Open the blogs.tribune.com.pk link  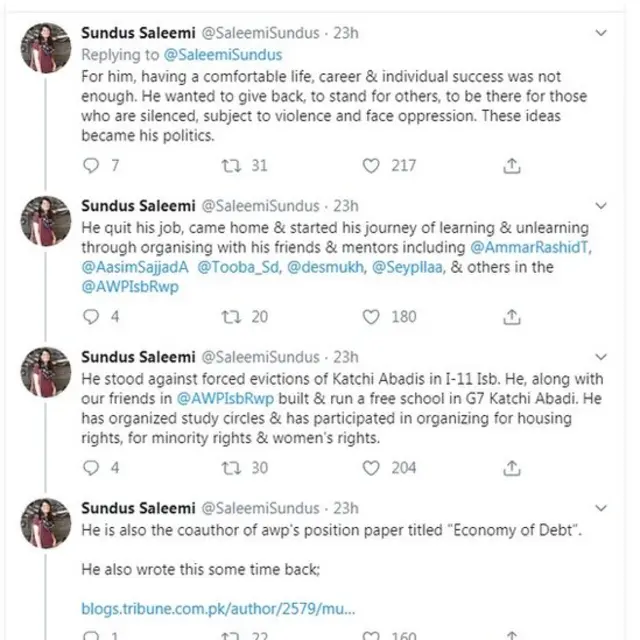click(x=219, y=607)
